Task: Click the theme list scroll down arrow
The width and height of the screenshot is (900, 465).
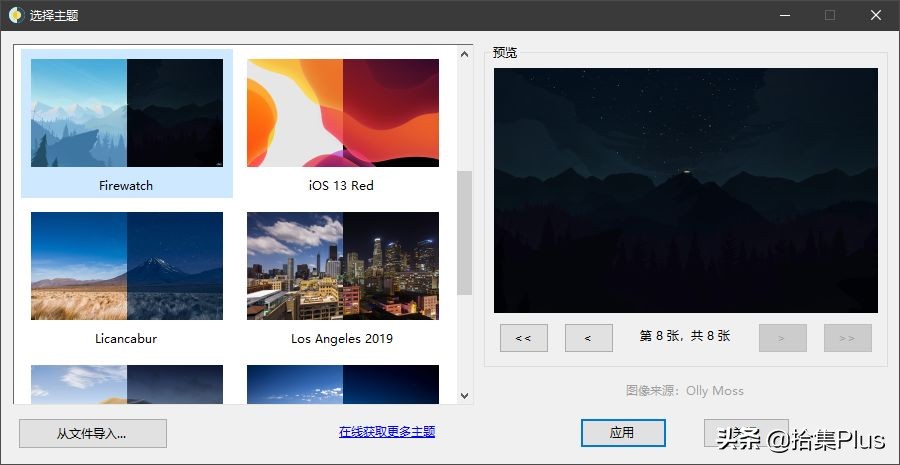Action: pyautogui.click(x=464, y=396)
